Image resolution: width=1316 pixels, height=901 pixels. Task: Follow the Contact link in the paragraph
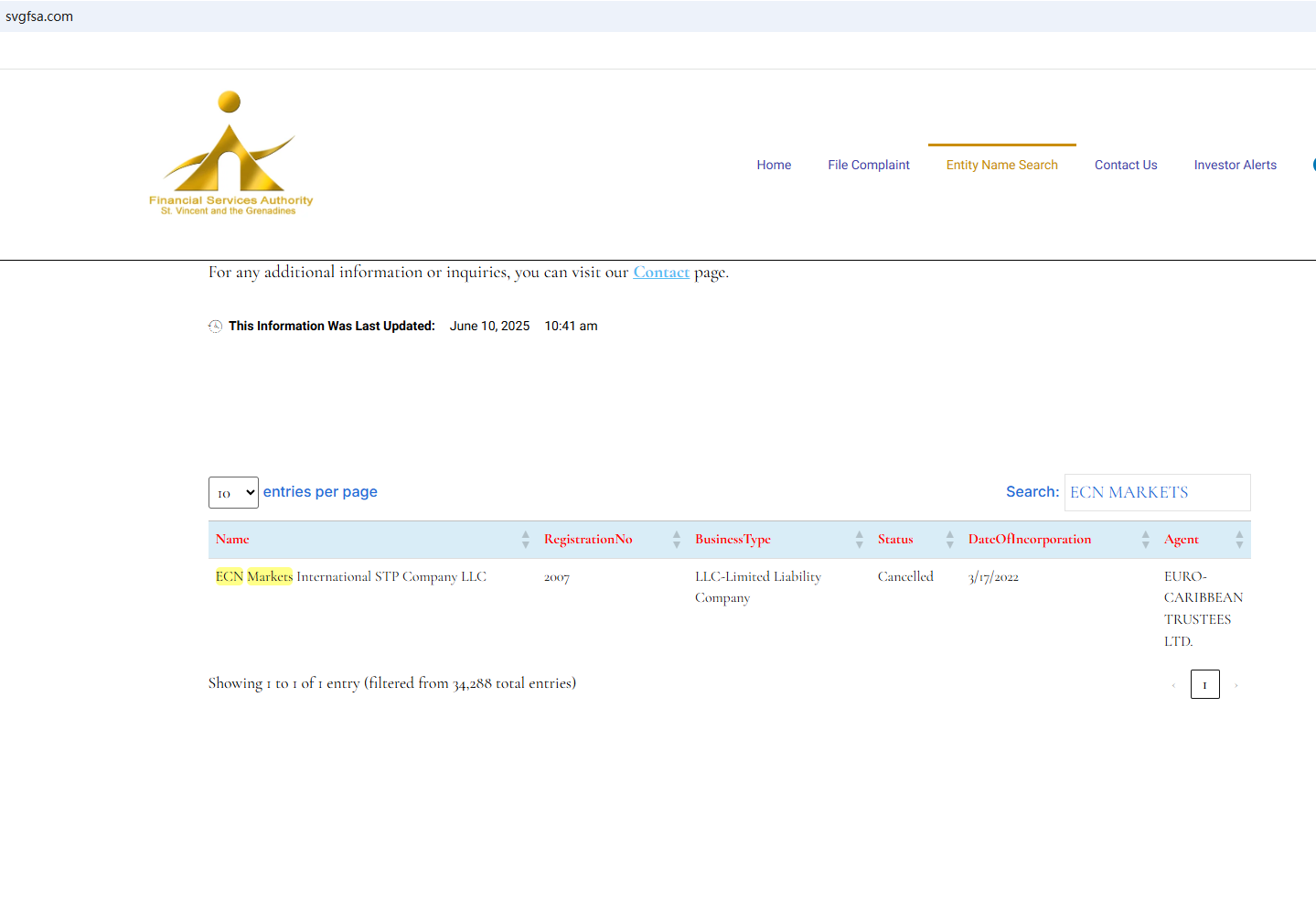click(661, 273)
